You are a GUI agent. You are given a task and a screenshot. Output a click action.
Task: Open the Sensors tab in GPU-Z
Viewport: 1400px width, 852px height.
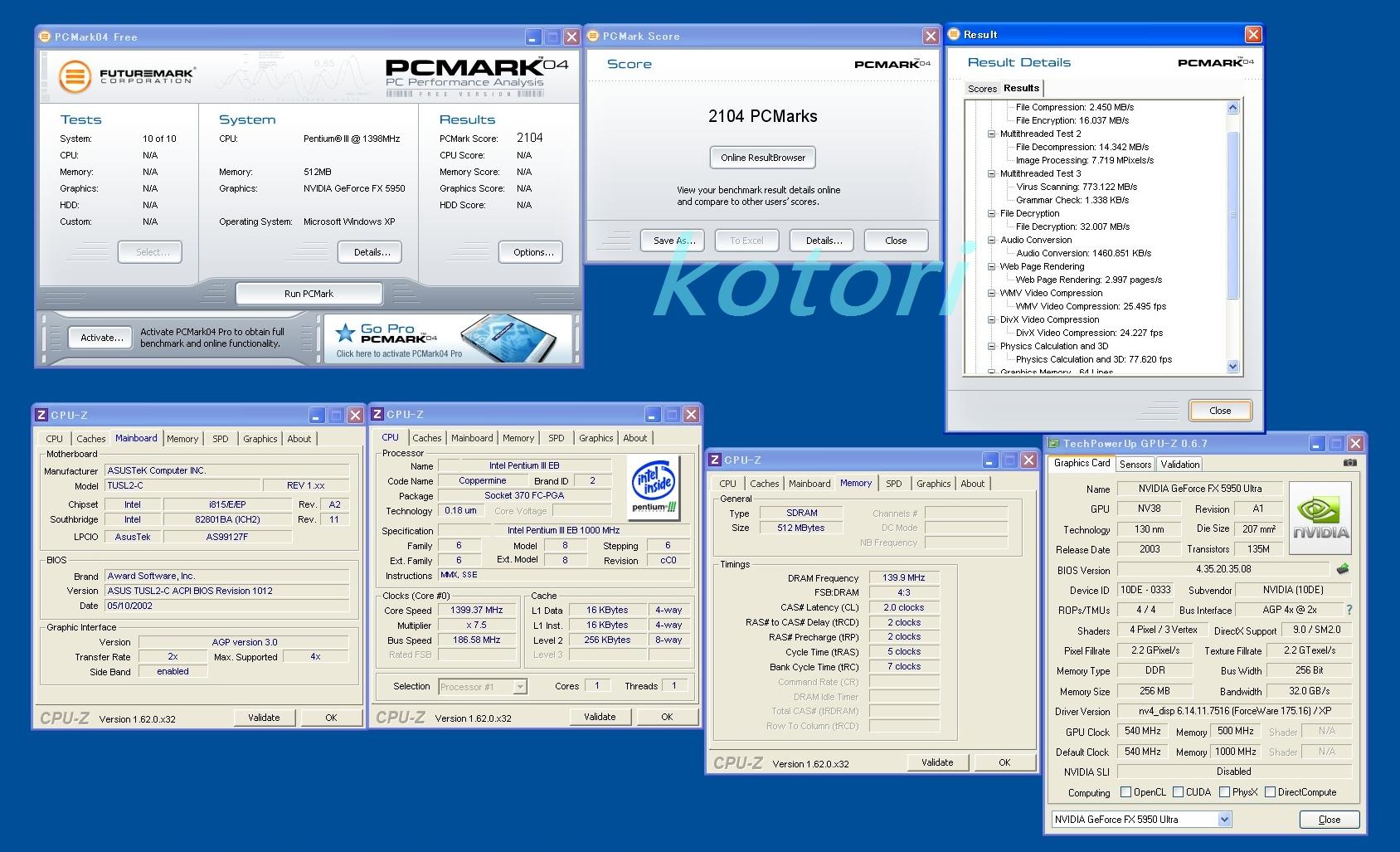click(1135, 465)
